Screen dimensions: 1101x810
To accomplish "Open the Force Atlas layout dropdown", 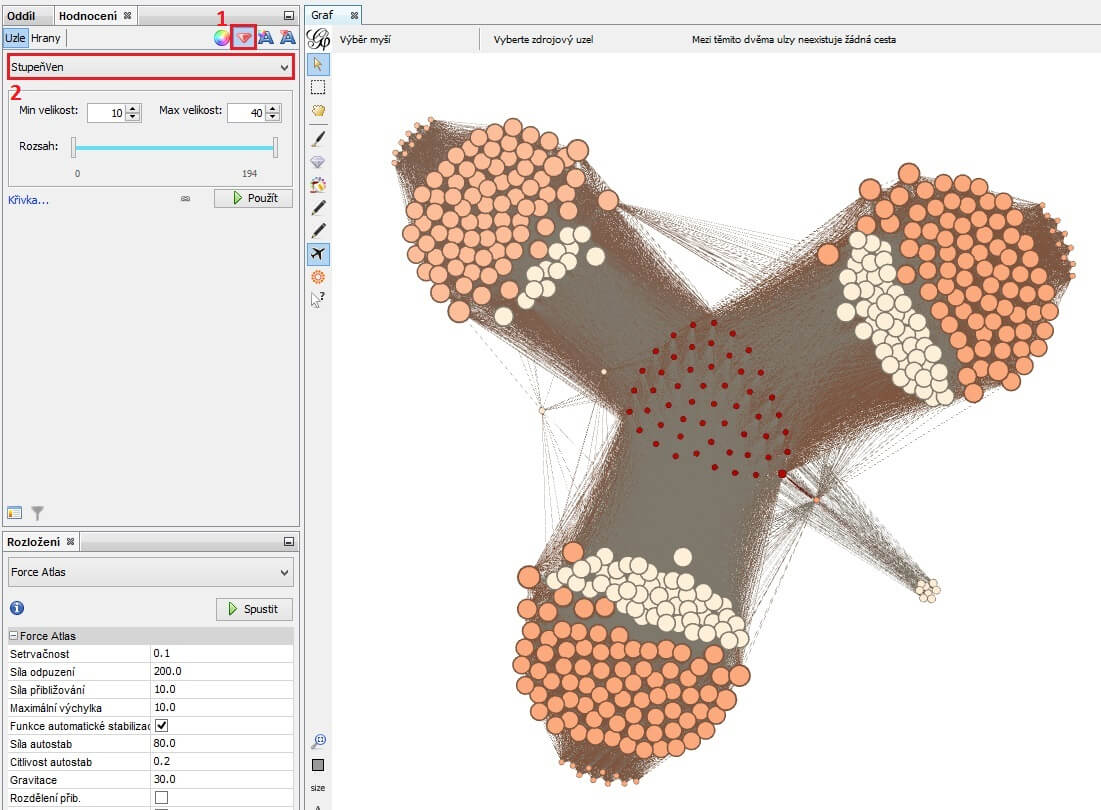I will tap(150, 572).
